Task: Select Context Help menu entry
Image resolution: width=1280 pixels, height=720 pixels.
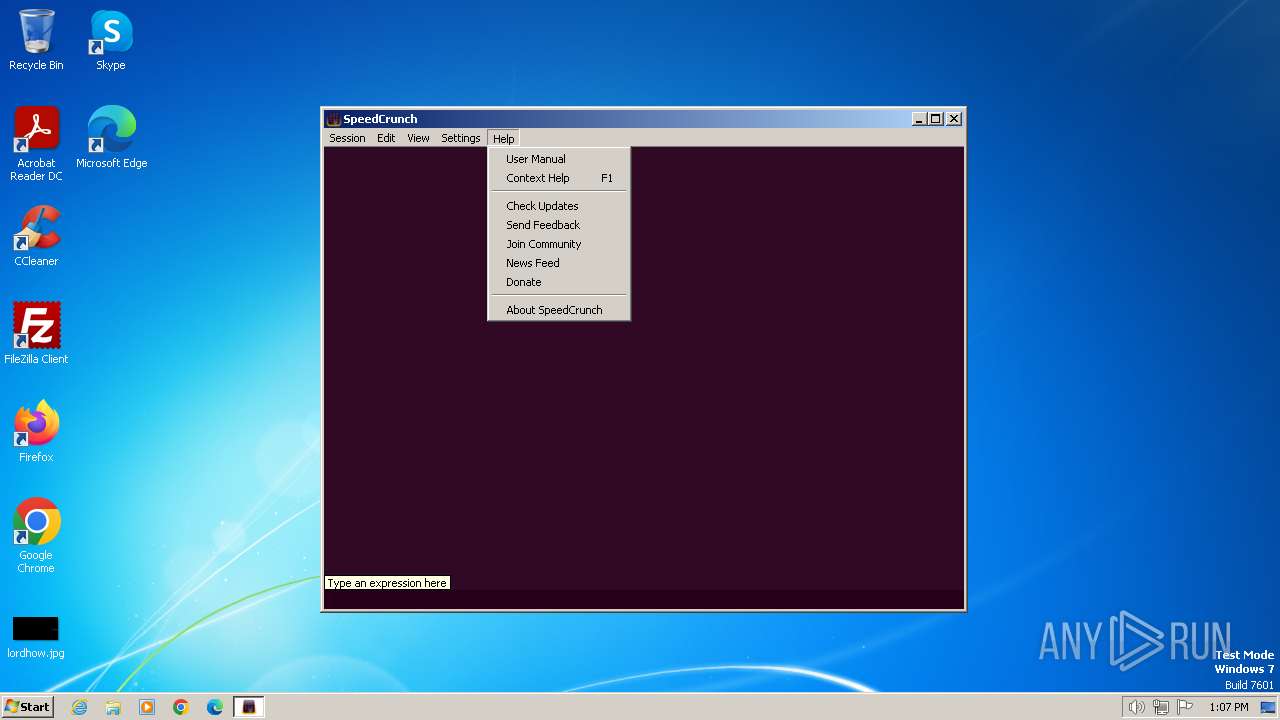Action: tap(559, 178)
